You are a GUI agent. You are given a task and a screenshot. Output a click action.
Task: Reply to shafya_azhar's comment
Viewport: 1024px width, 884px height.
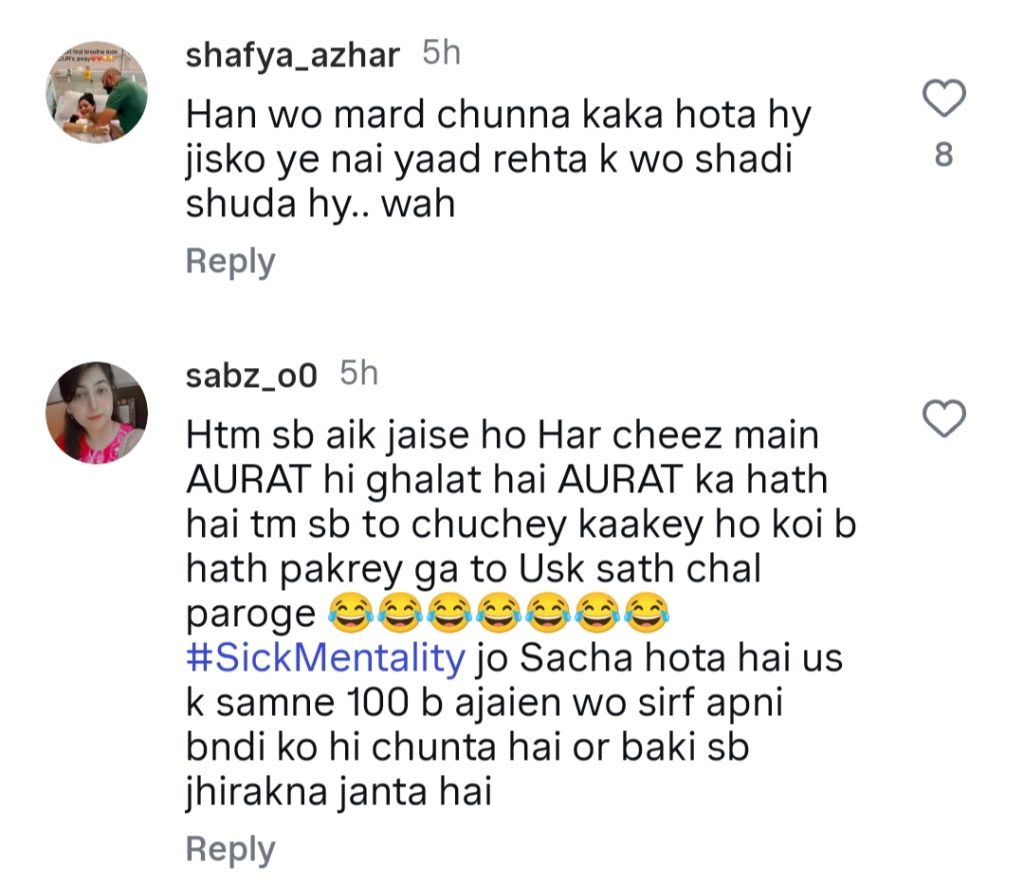point(230,262)
